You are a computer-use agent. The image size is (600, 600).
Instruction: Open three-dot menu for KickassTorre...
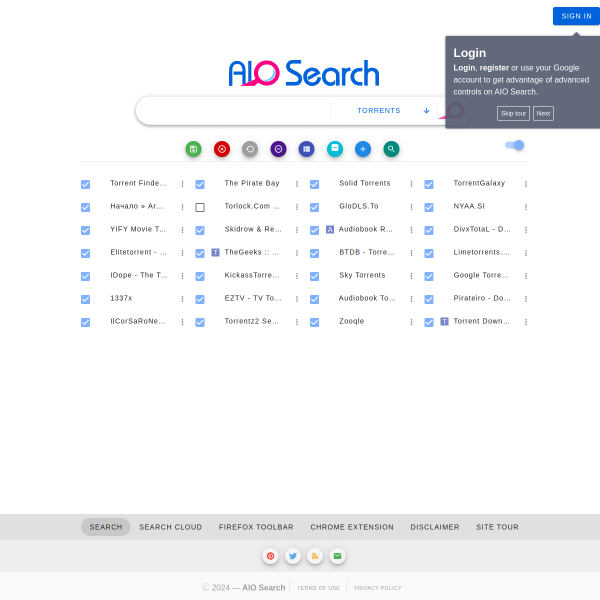[x=297, y=276]
